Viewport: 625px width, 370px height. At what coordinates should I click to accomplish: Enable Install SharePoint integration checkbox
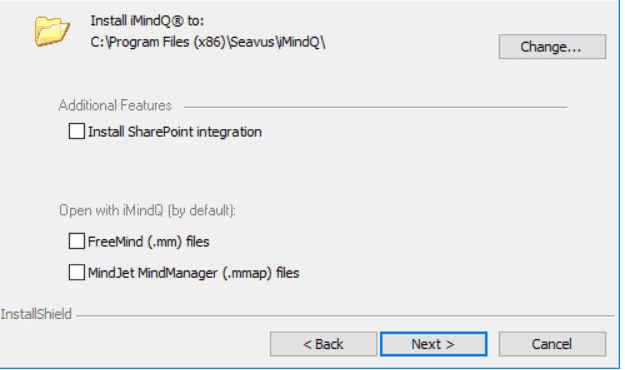pyautogui.click(x=77, y=131)
